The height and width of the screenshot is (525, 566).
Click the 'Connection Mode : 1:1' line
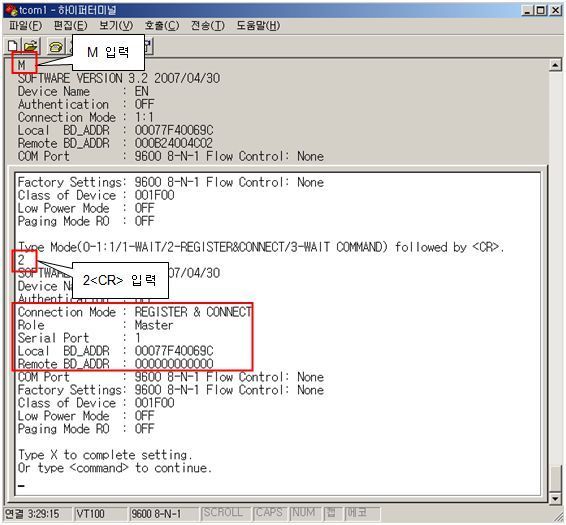click(86, 117)
